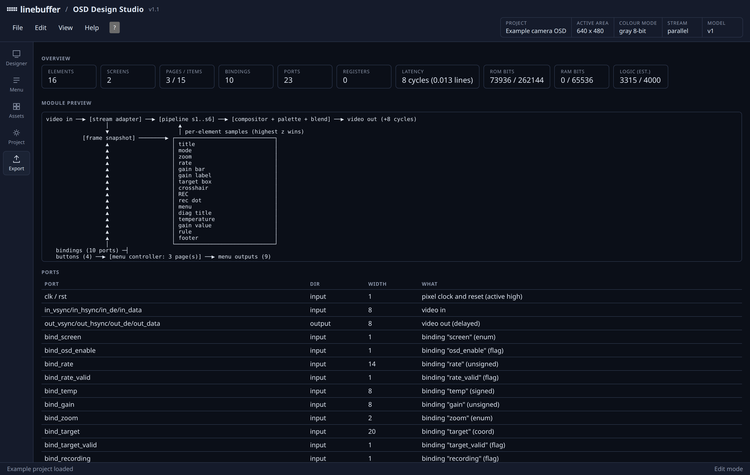Open the Assets sidebar panel
The height and width of the screenshot is (475, 750).
pyautogui.click(x=16, y=110)
